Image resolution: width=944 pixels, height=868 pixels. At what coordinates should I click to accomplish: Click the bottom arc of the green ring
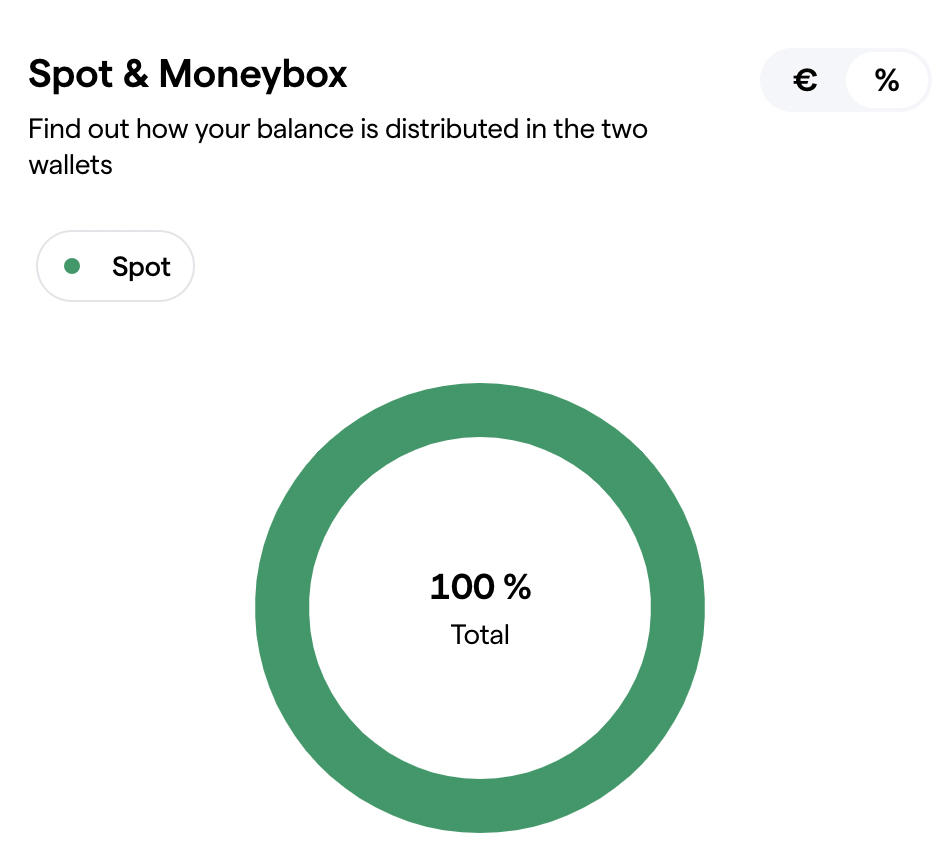tap(480, 805)
